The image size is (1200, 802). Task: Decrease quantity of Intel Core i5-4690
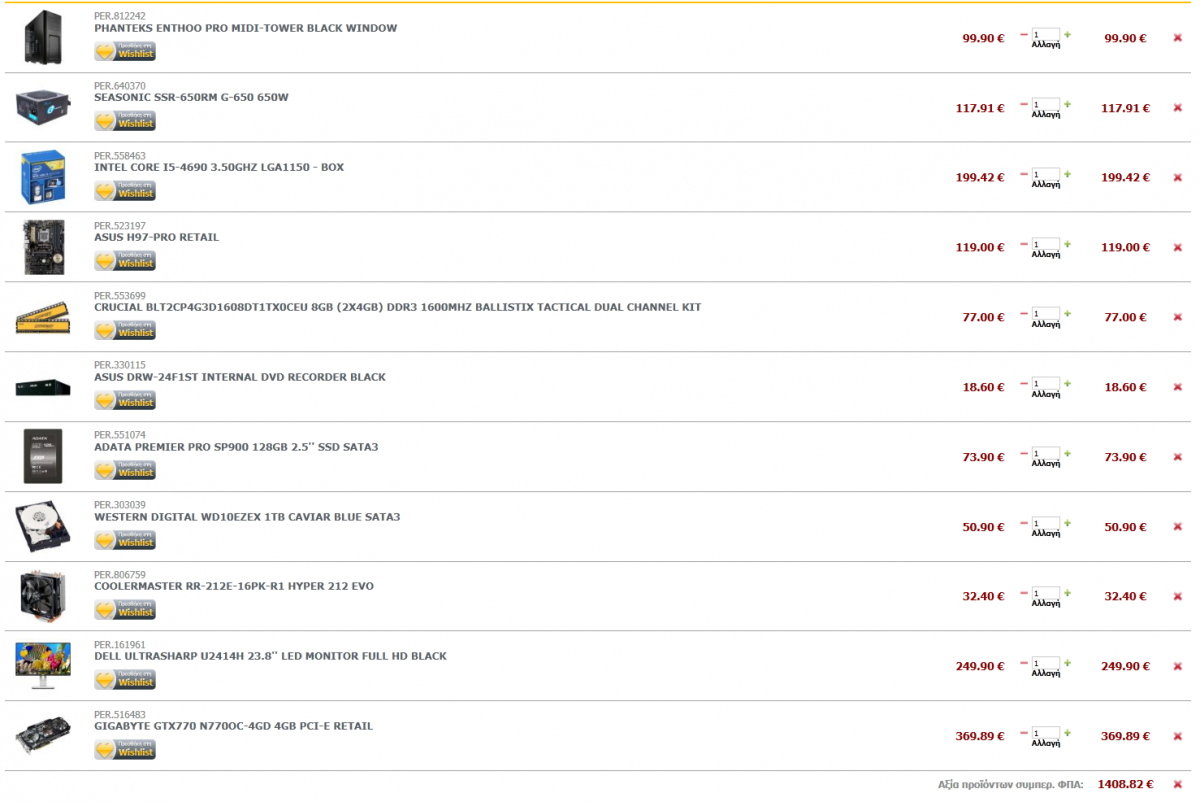pos(1023,175)
